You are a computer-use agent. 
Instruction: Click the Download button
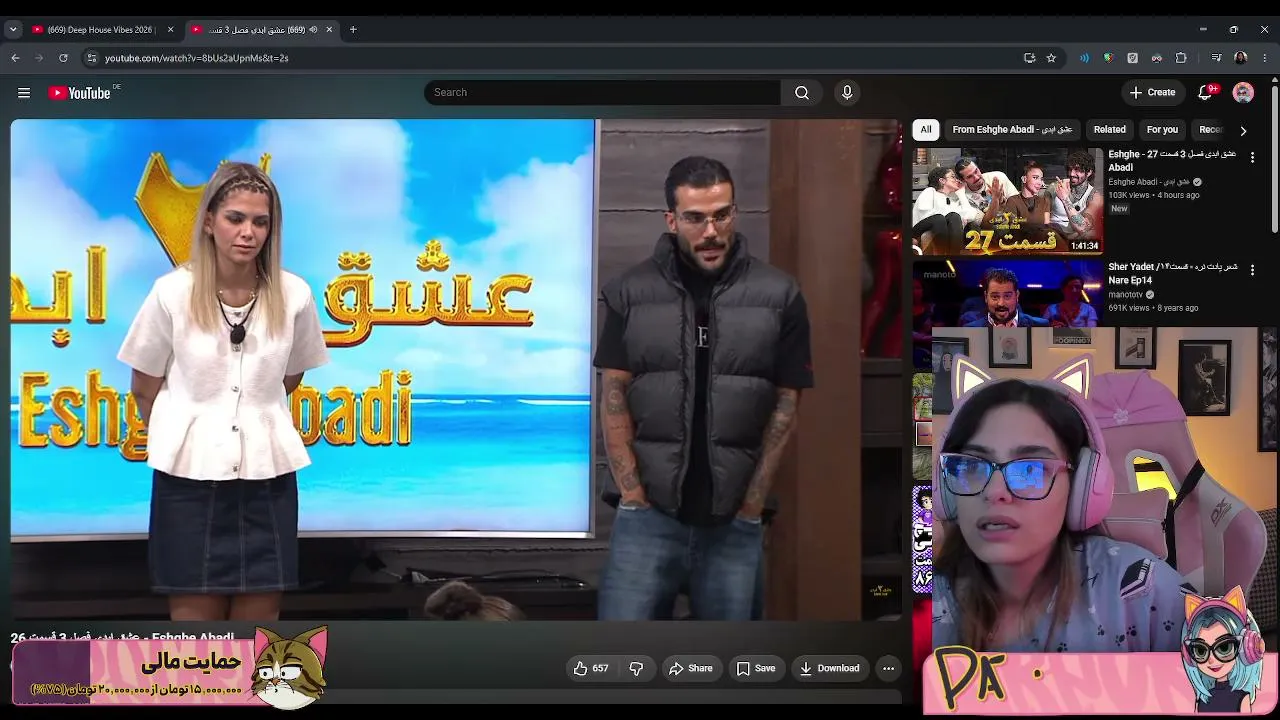pos(830,668)
